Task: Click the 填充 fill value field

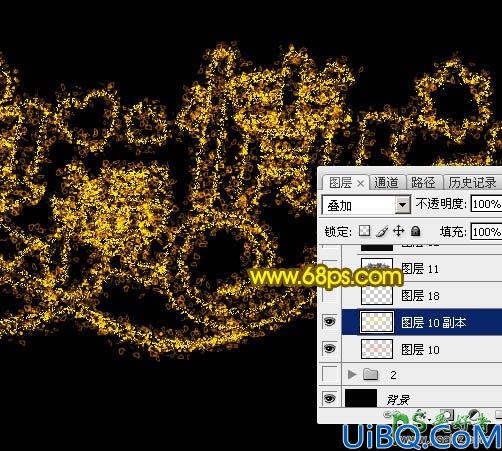Action: pos(487,231)
